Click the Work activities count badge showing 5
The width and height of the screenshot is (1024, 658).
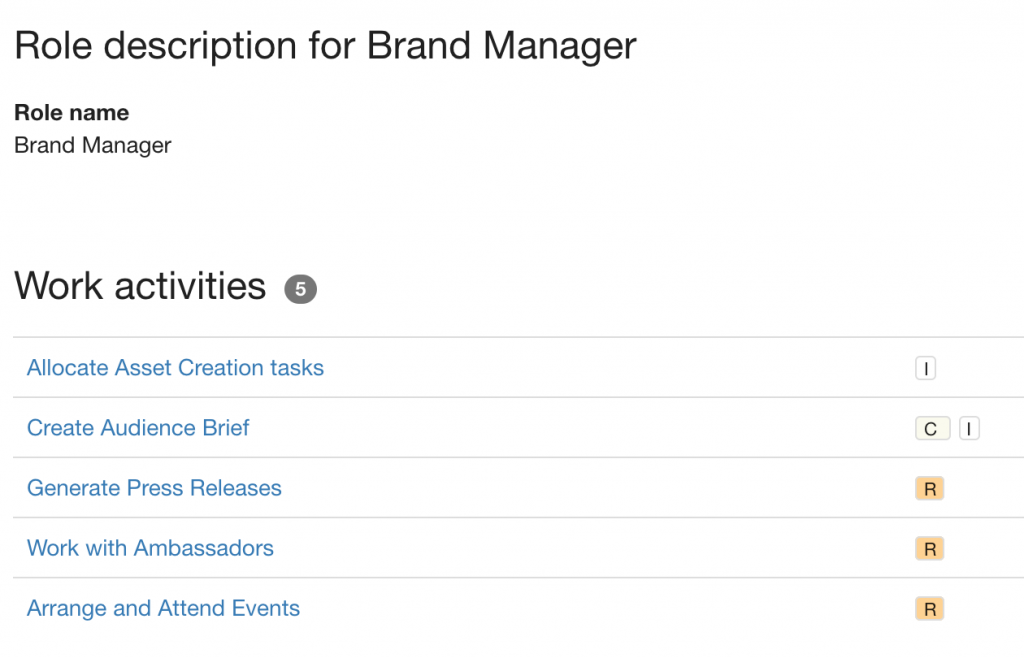[300, 289]
